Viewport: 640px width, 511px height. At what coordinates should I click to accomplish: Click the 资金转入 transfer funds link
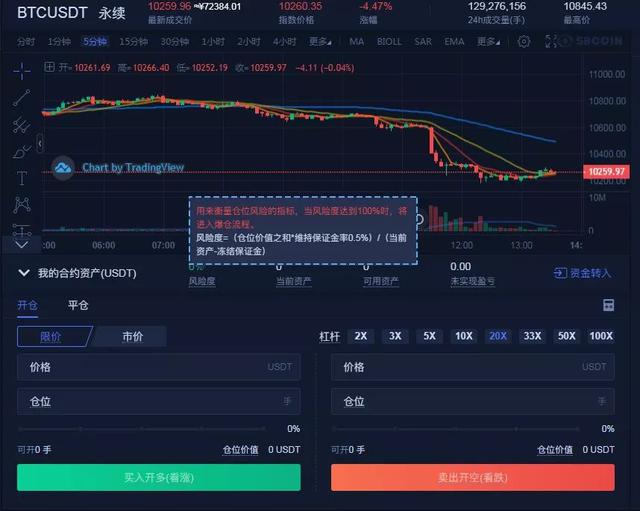pos(582,273)
